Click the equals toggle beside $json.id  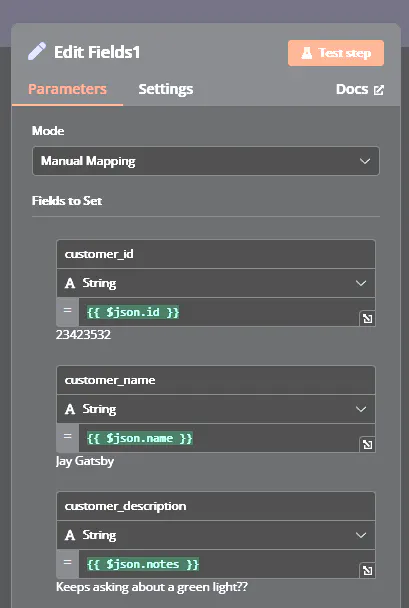67,311
